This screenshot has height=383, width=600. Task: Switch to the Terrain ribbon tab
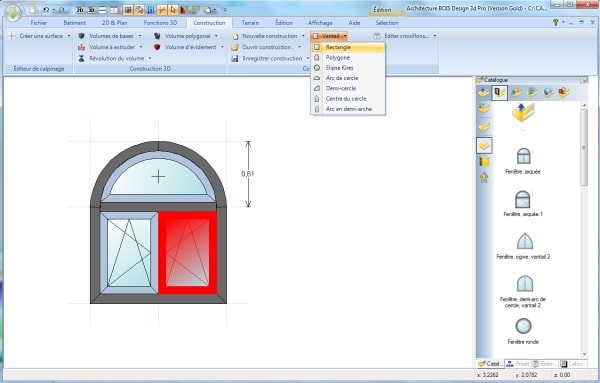(250, 23)
